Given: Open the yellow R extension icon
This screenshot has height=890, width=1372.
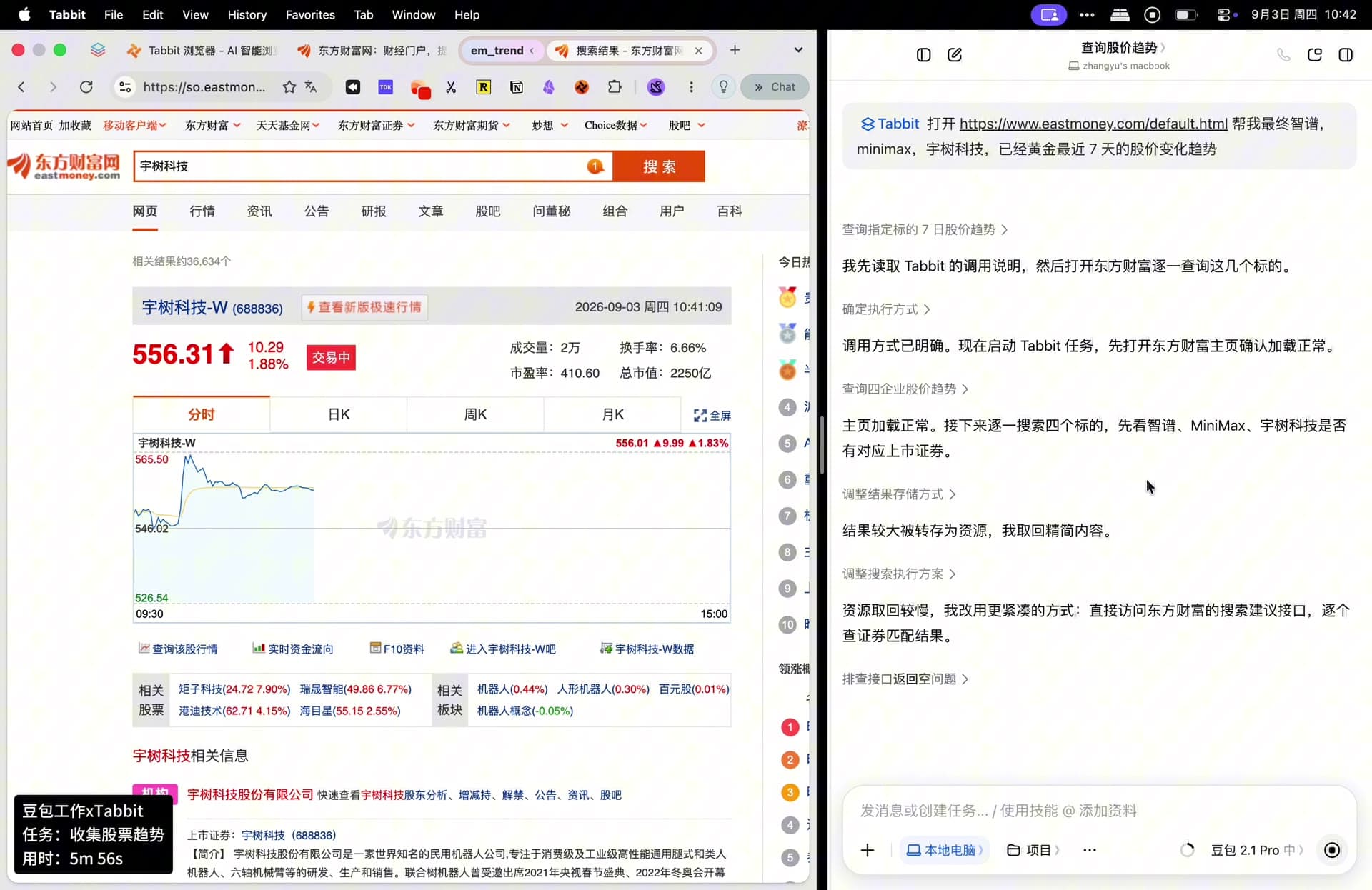Looking at the screenshot, I should [484, 87].
